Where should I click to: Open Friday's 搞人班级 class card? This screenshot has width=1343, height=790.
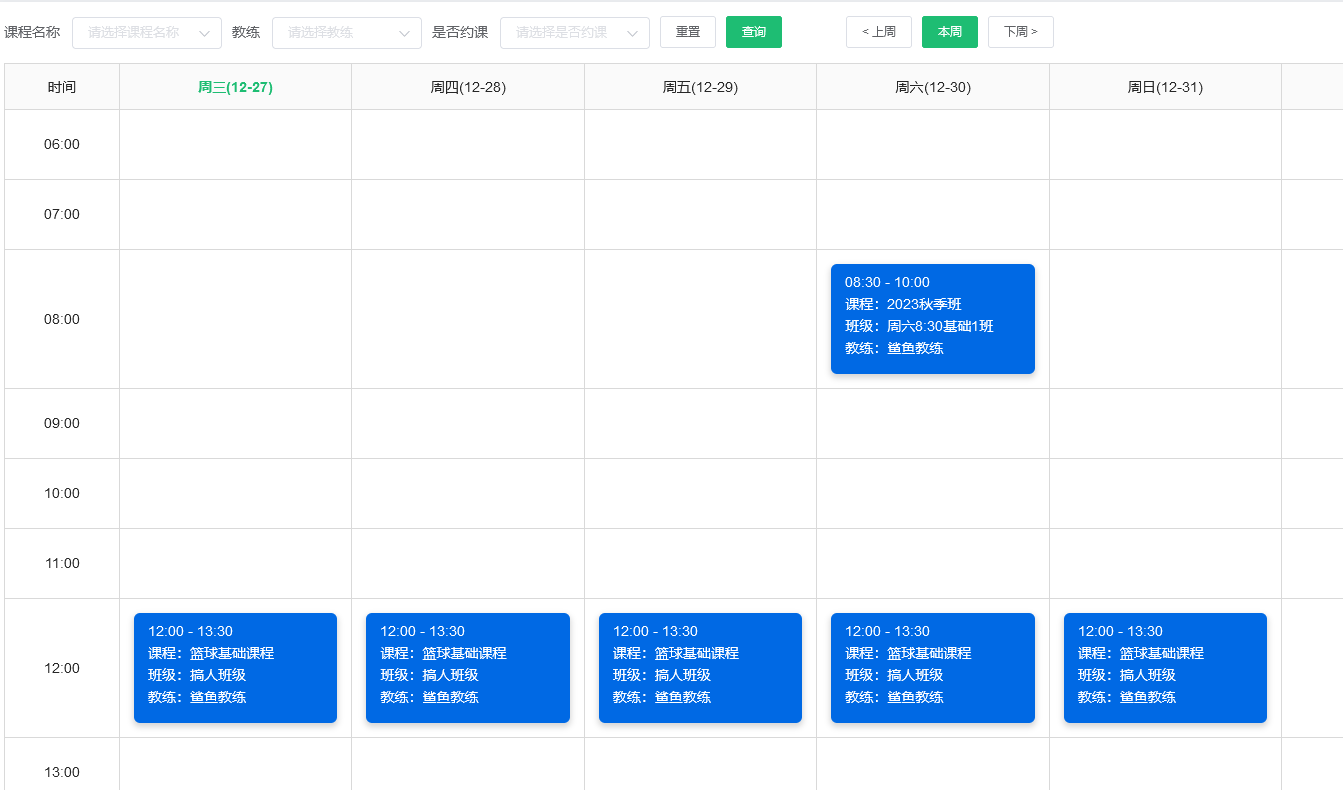pyautogui.click(x=700, y=667)
